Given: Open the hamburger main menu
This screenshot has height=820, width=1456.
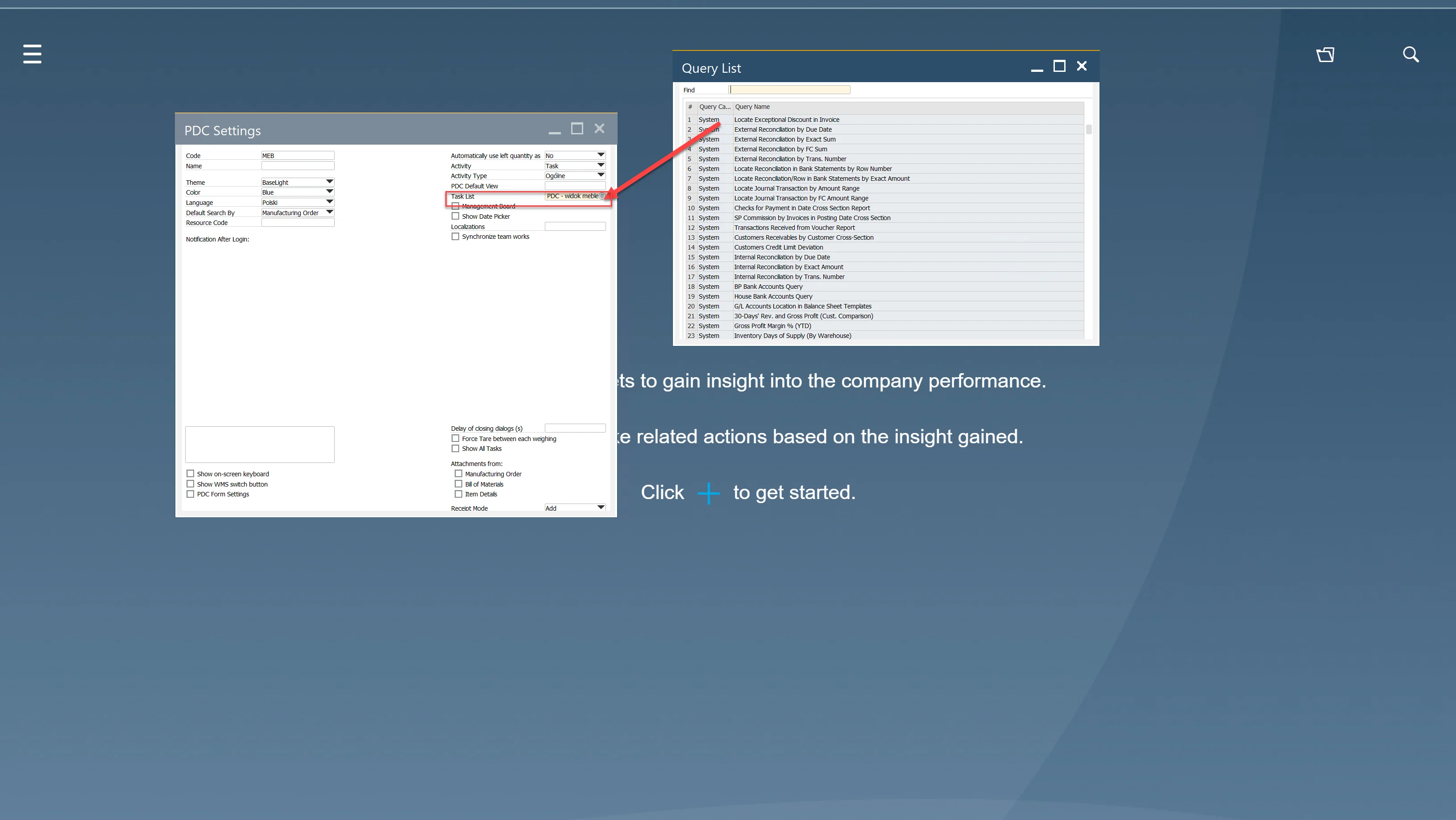Looking at the screenshot, I should click(x=32, y=54).
